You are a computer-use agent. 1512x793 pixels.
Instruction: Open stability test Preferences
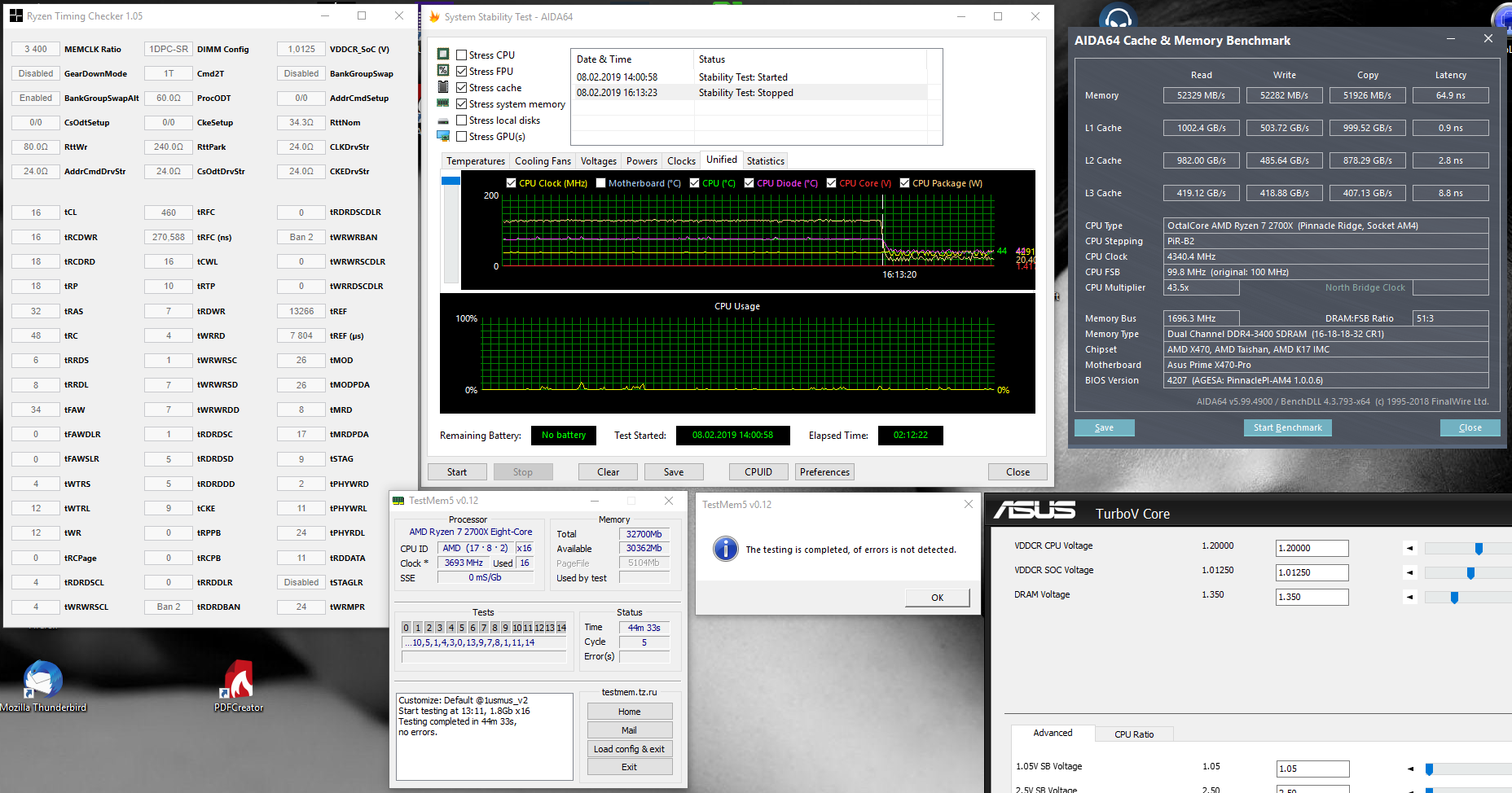pos(824,472)
